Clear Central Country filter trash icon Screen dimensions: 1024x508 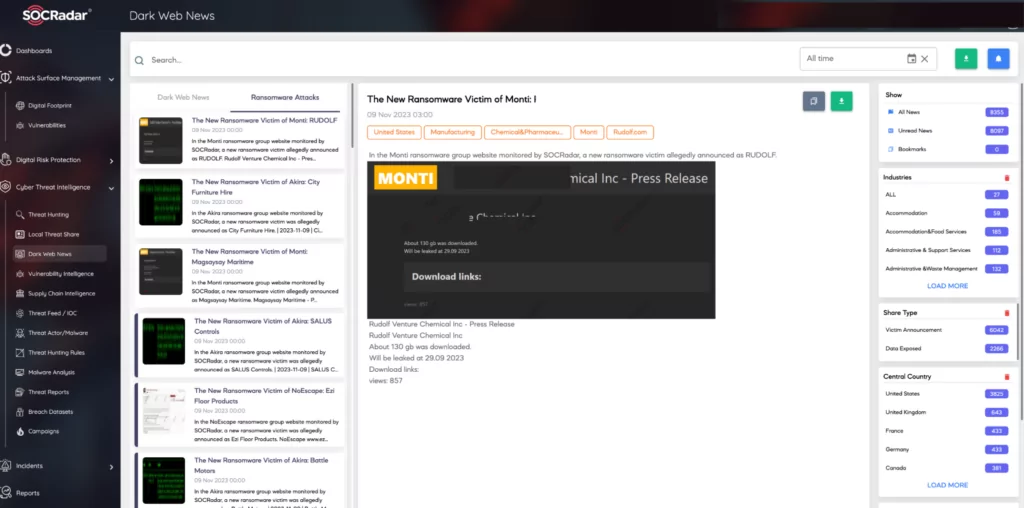[x=1007, y=377]
